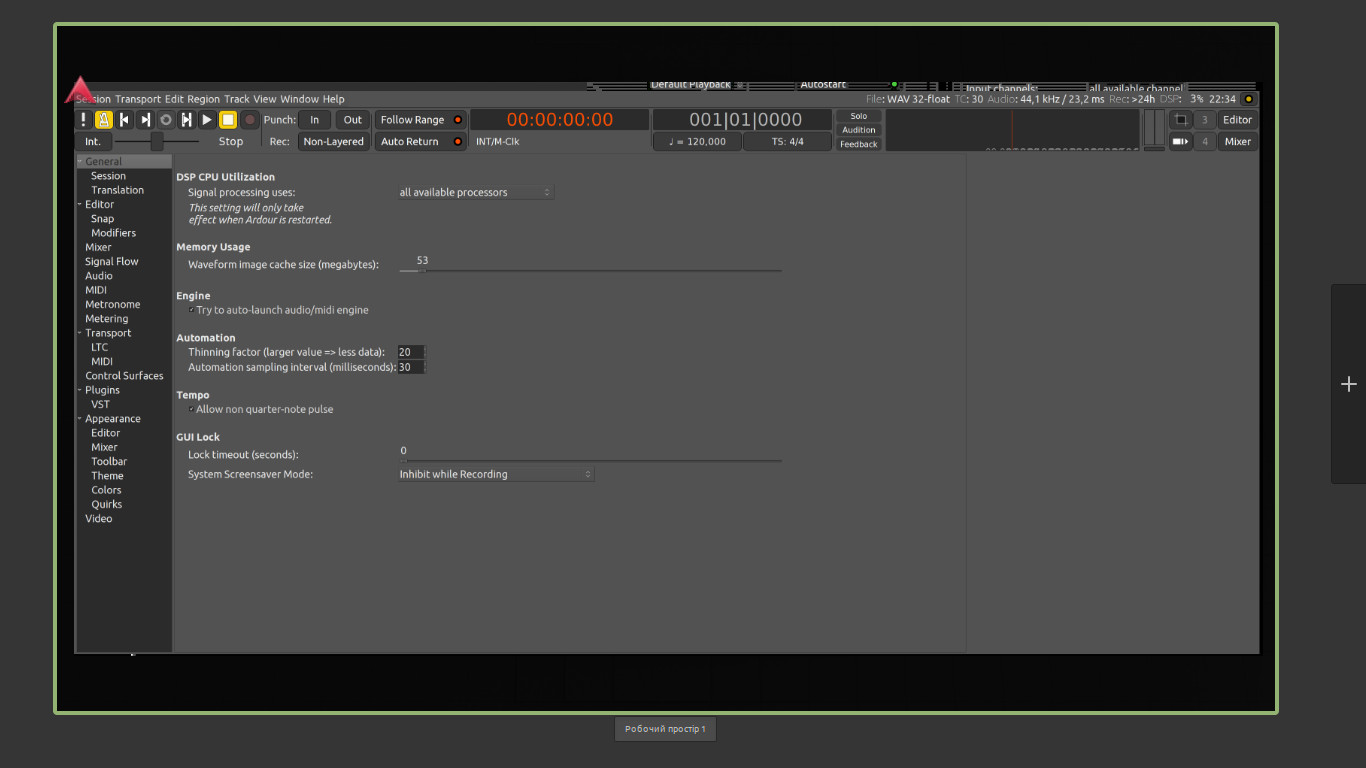The width and height of the screenshot is (1366, 768).
Task: Select Metronome in preferences sidebar
Action: pyautogui.click(x=112, y=304)
